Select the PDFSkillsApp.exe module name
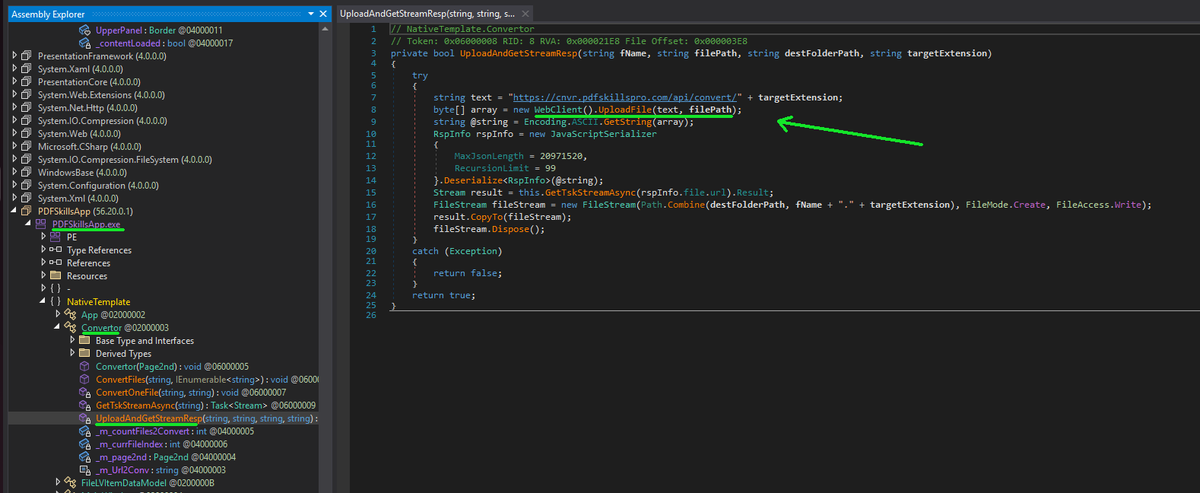Viewport: 1200px width, 493px height. (x=87, y=224)
